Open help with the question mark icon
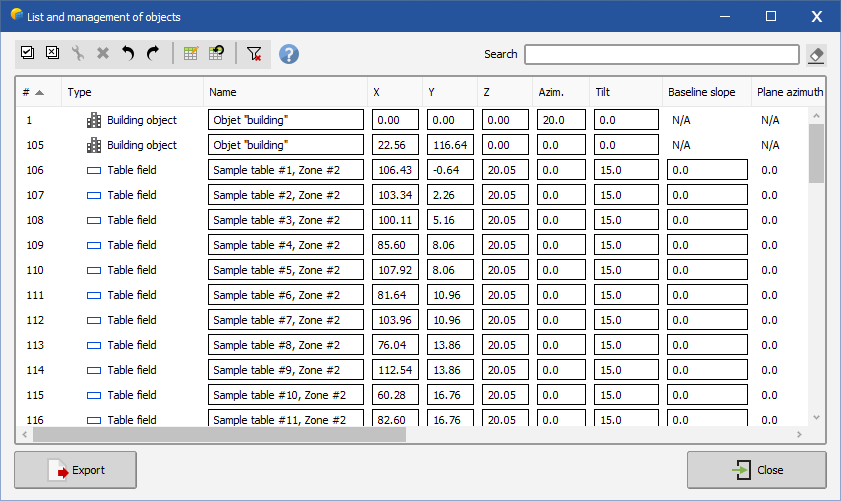The image size is (841, 501). tap(289, 54)
